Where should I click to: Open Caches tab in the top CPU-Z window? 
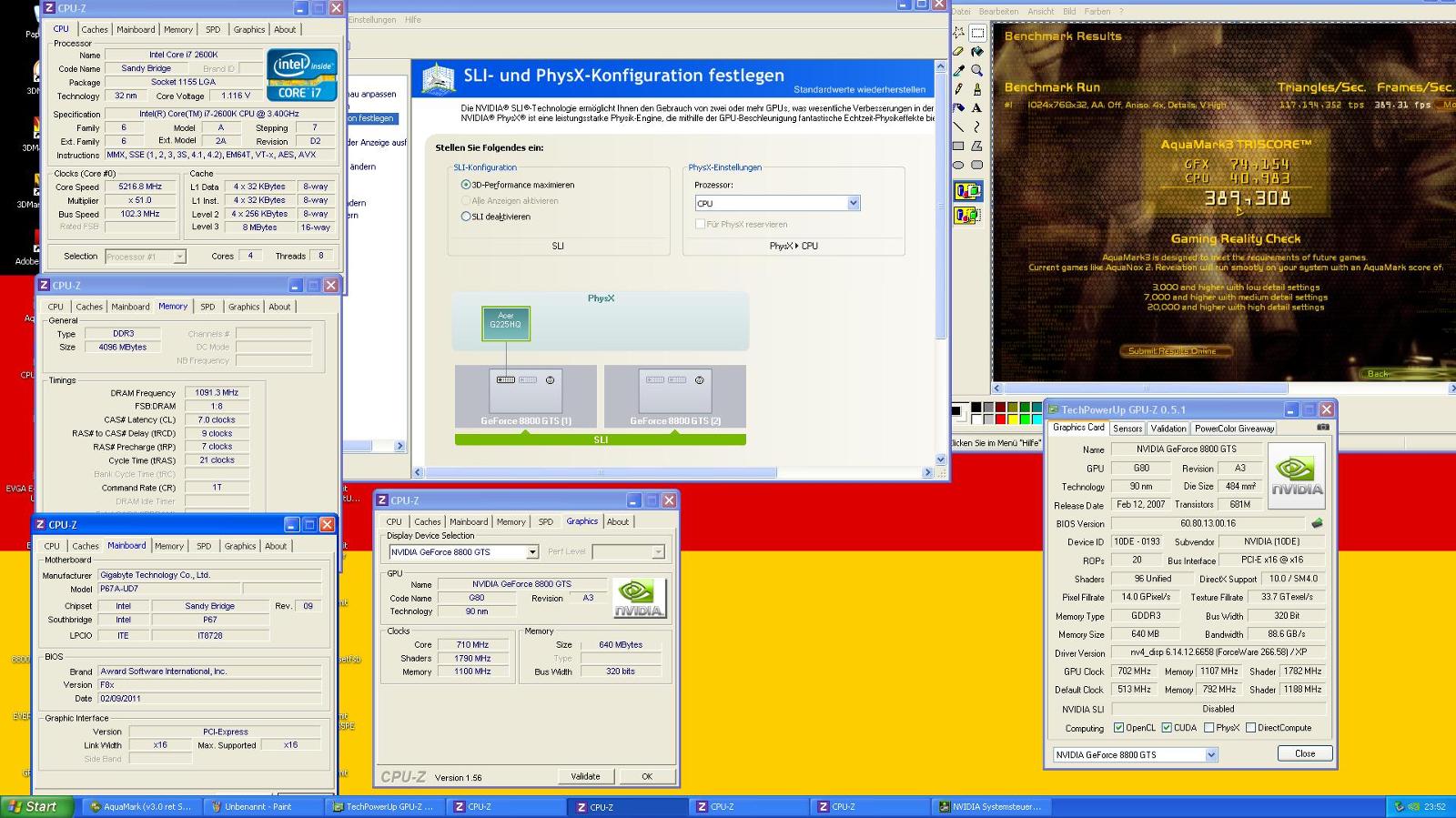95,30
